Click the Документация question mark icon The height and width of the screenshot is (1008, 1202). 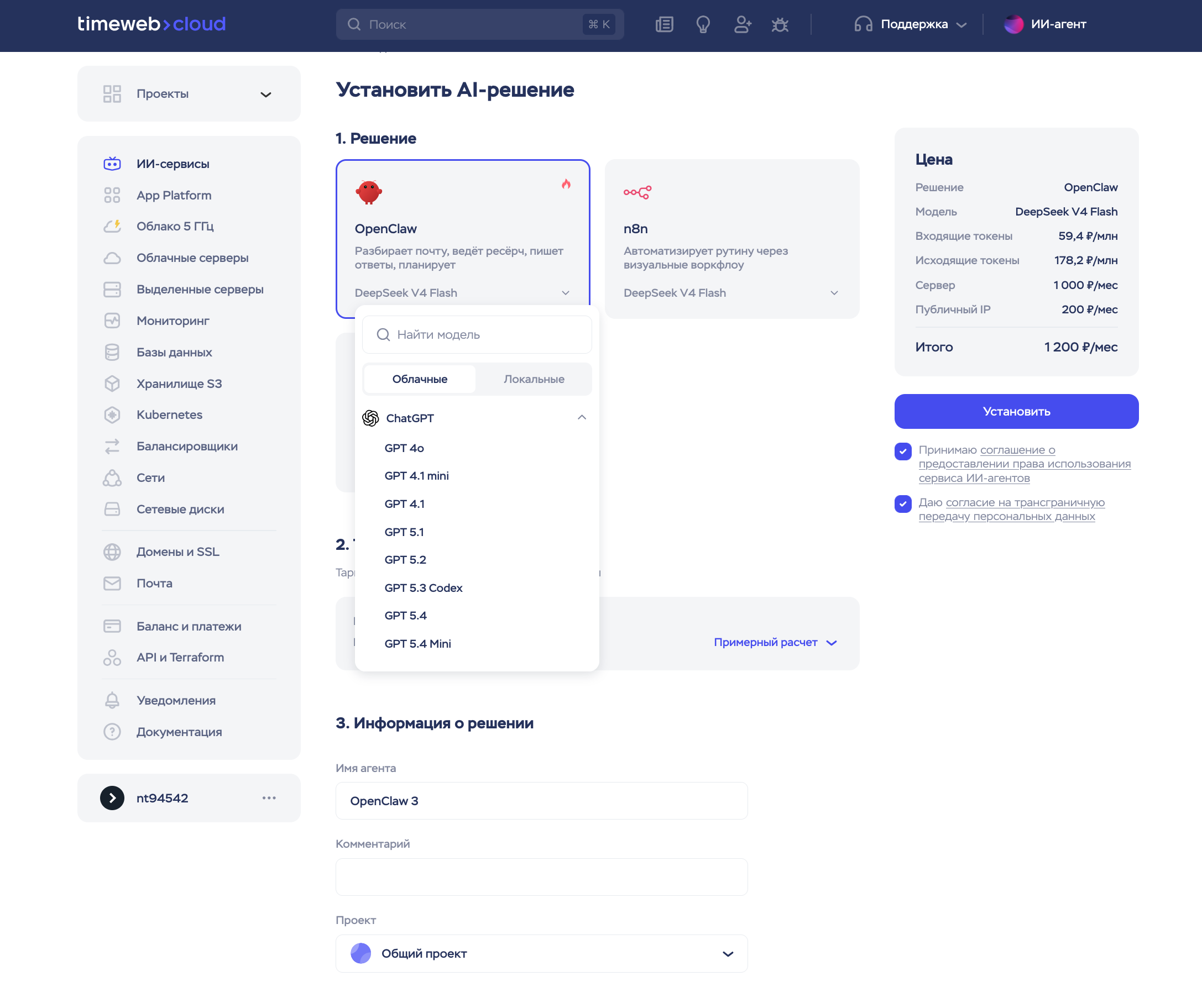[112, 732]
